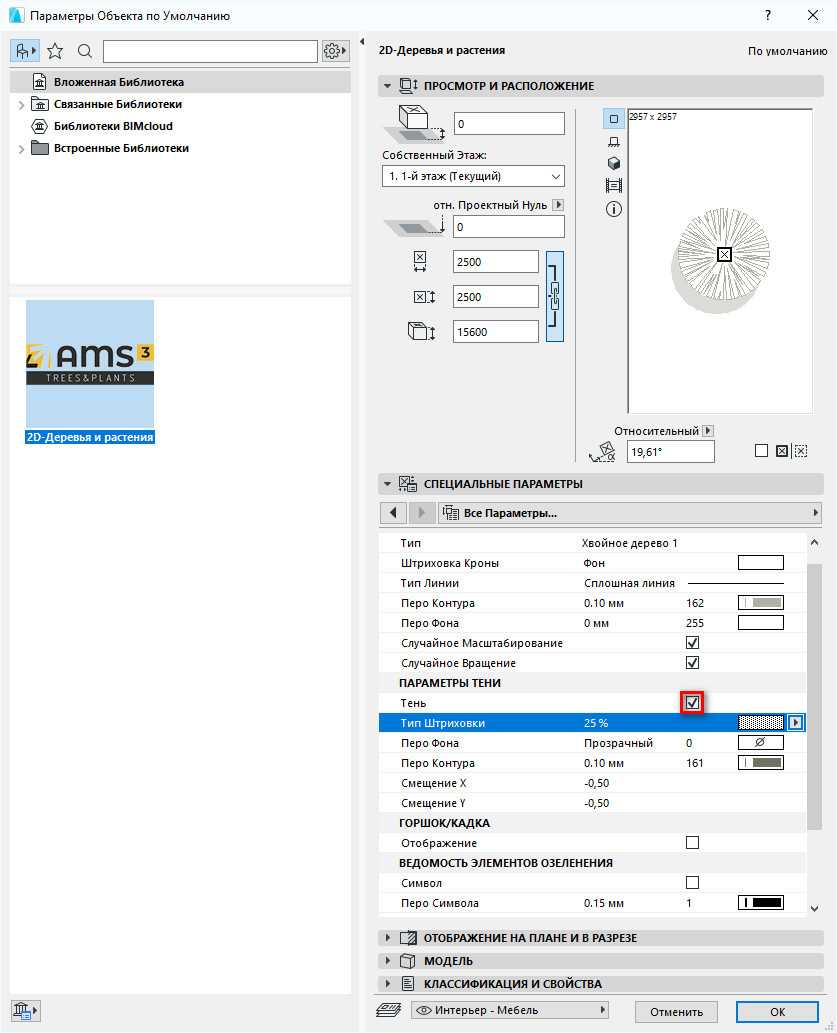Uncheck the Тень shadow checkbox
The width and height of the screenshot is (837, 1033).
(692, 703)
